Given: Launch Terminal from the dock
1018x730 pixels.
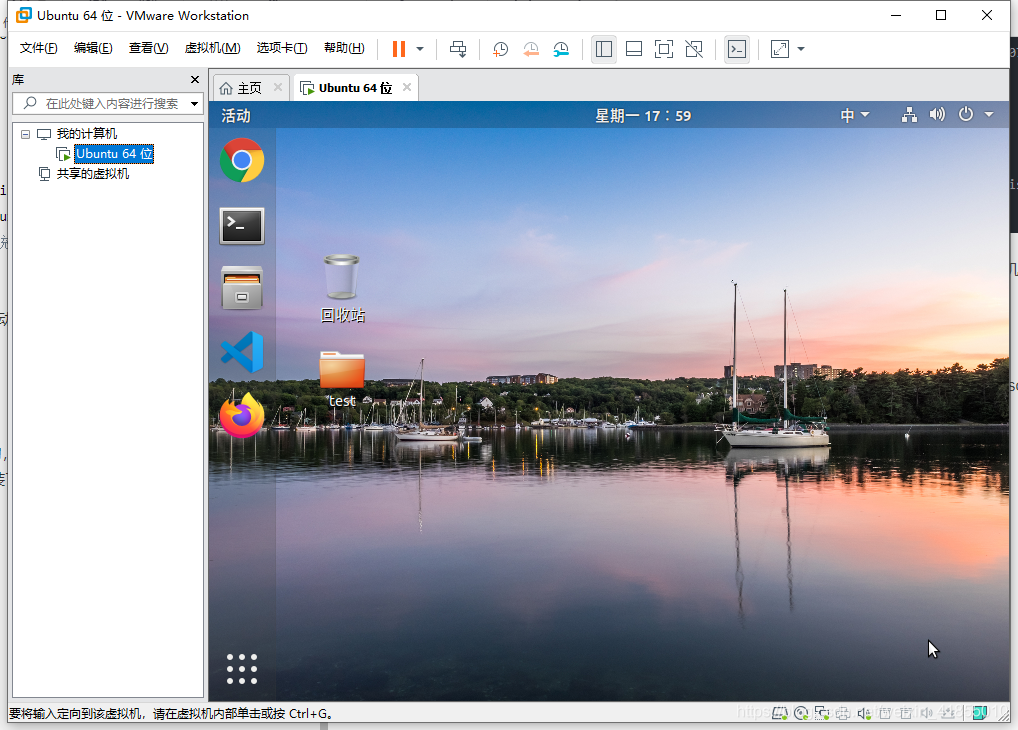Looking at the screenshot, I should [242, 226].
